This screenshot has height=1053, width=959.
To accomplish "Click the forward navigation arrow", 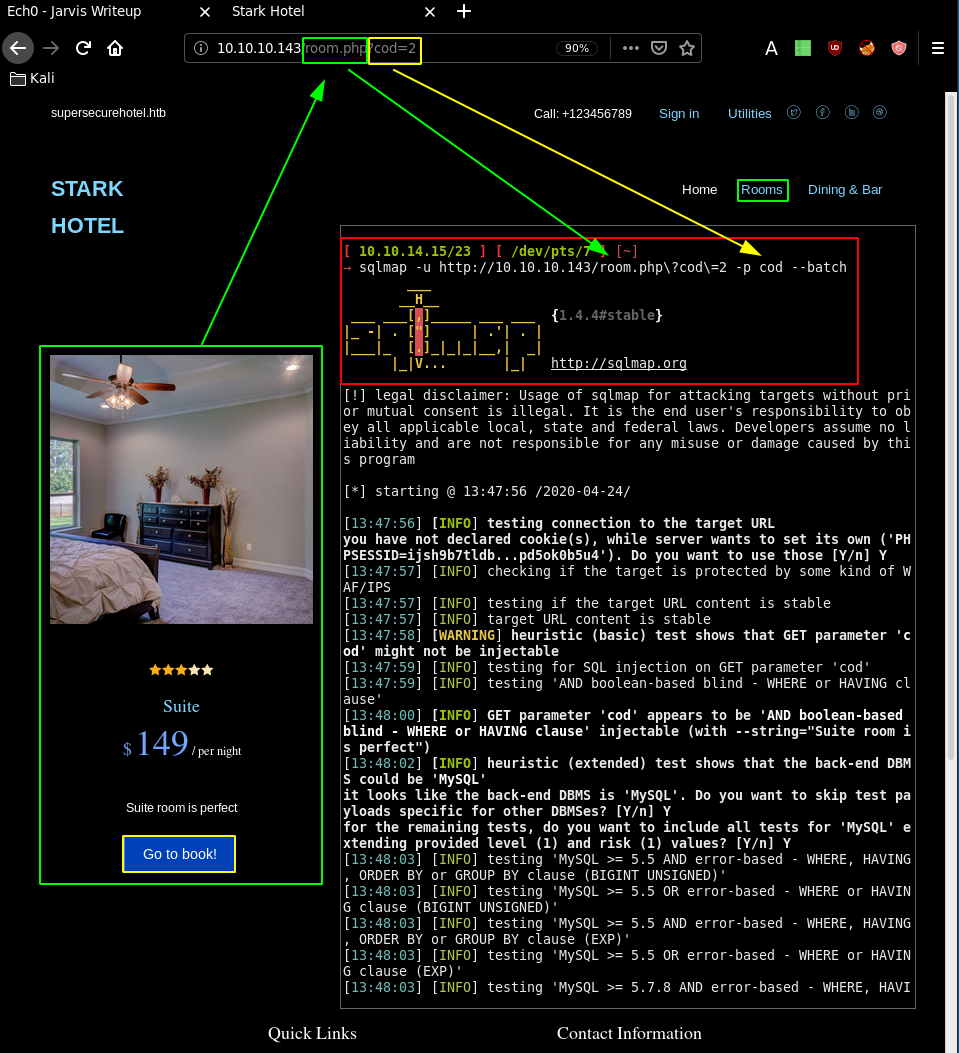I will tap(51, 48).
